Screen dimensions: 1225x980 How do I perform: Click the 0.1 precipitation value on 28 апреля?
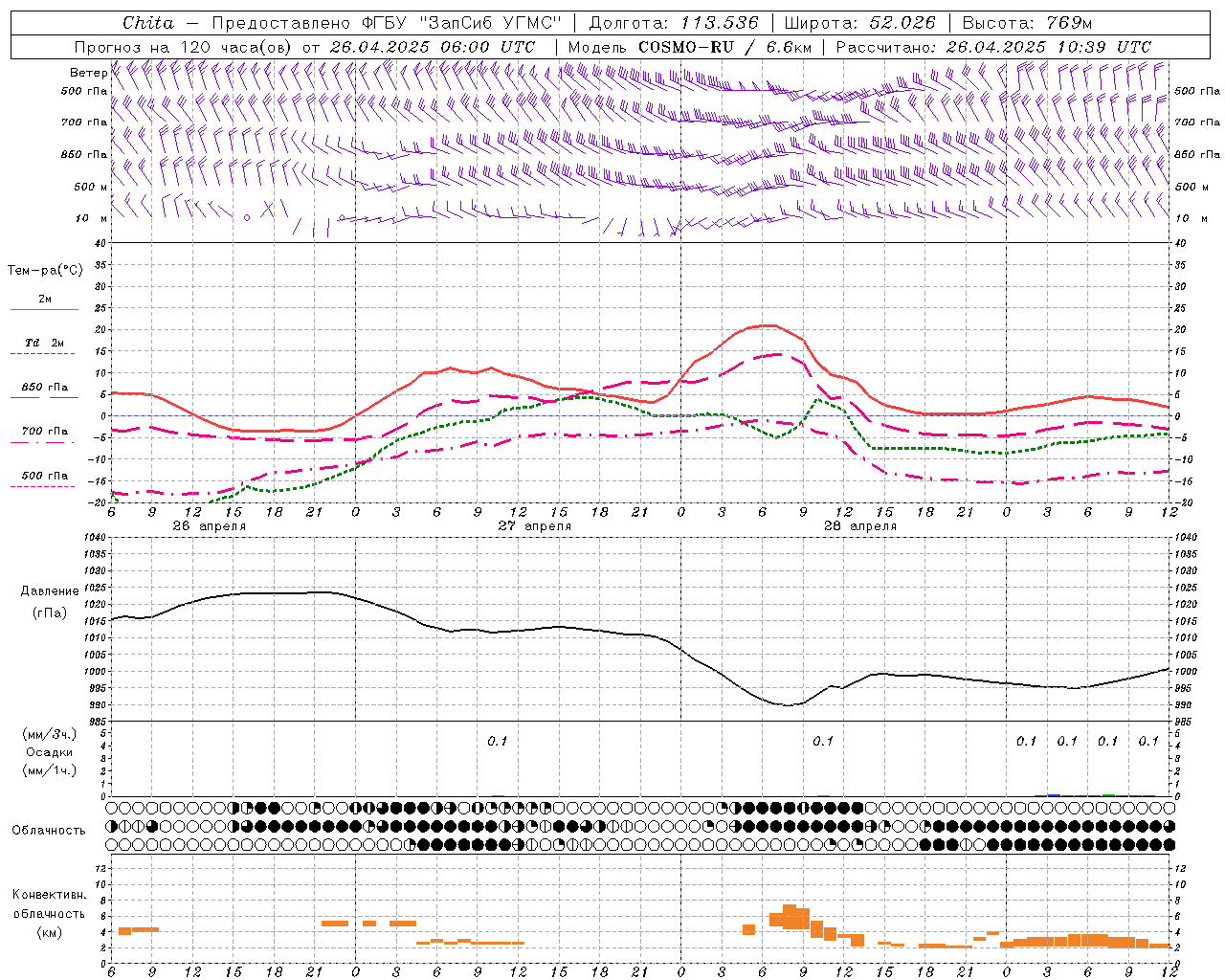click(x=823, y=741)
